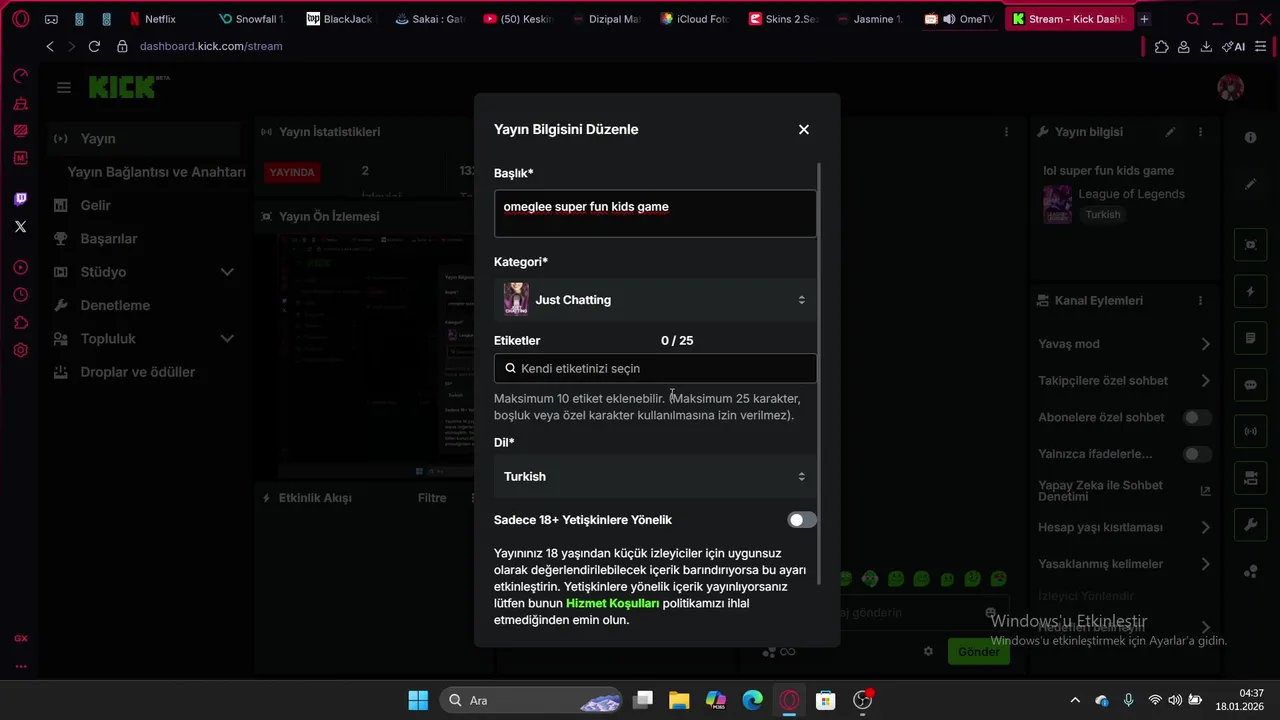Viewport: 1280px width, 720px height.
Task: Close the Yayın Bilgisini Düzenle dialog
Action: (804, 130)
